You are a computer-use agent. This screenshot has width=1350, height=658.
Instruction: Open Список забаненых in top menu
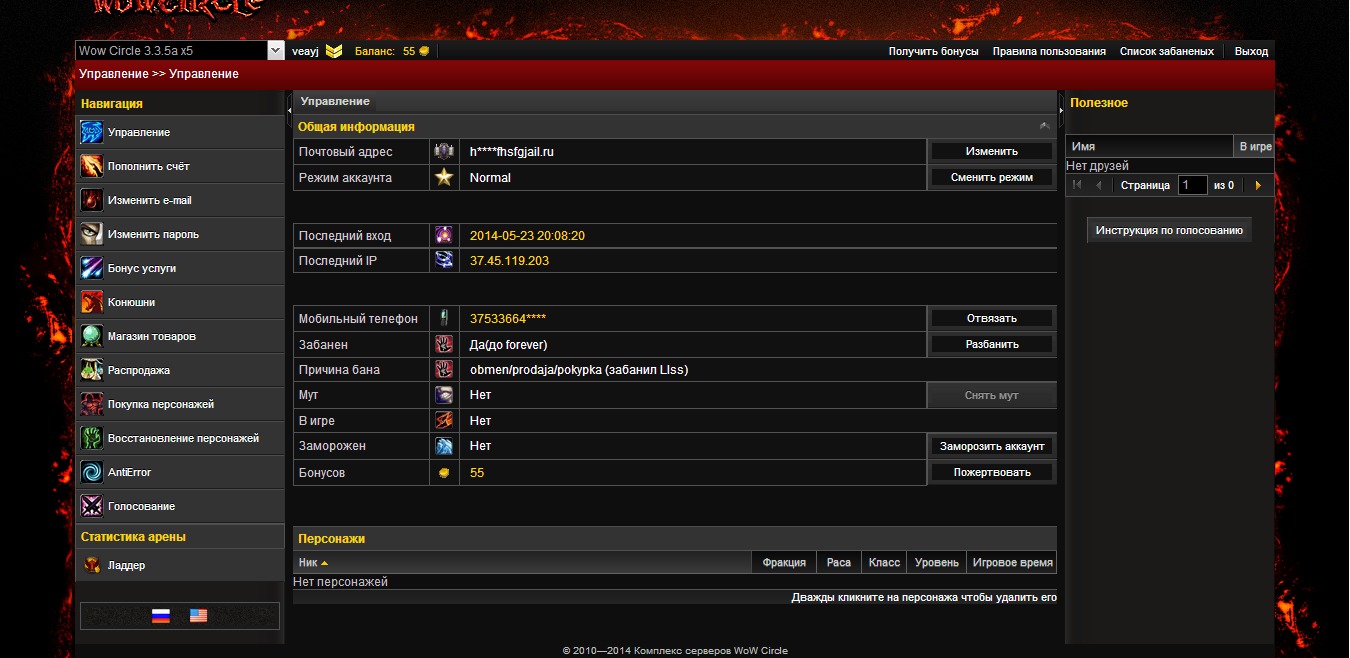tap(1167, 51)
